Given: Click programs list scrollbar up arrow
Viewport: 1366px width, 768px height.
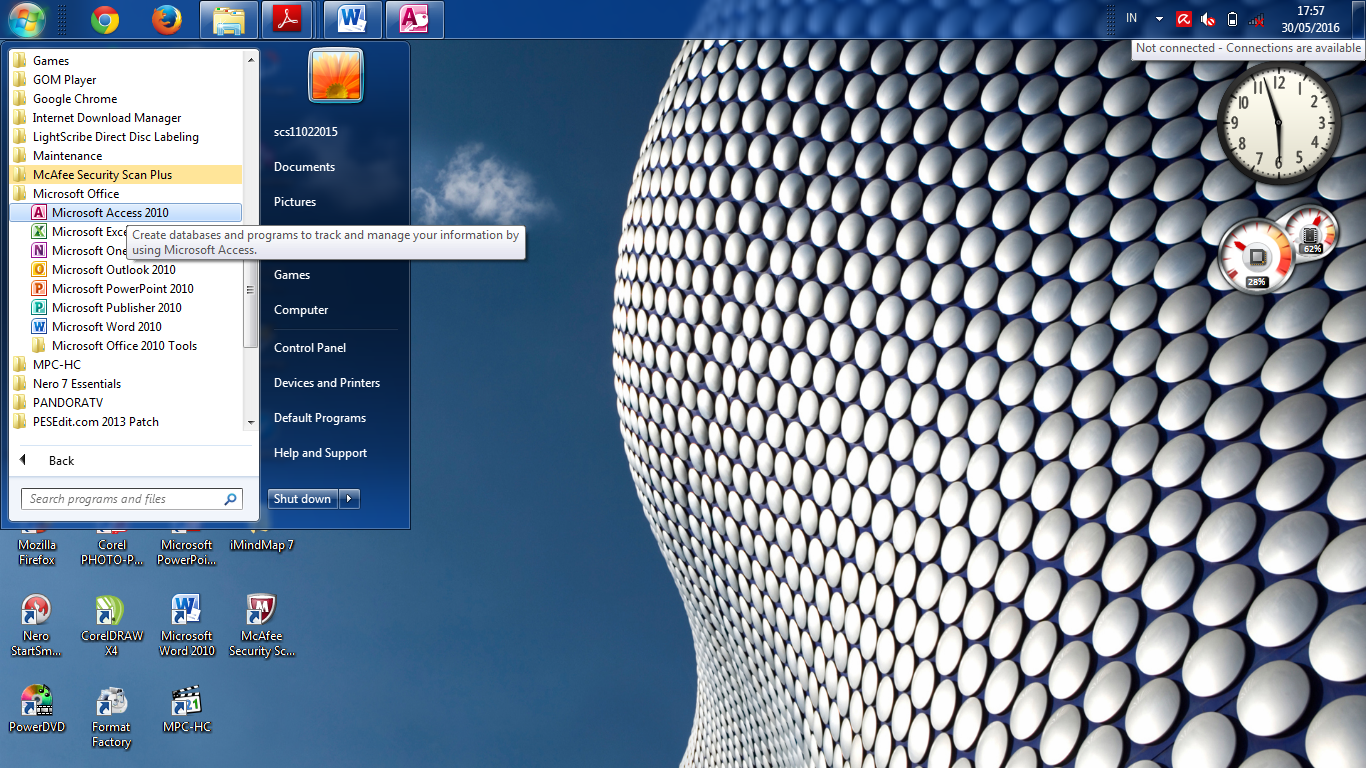Looking at the screenshot, I should tap(251, 59).
